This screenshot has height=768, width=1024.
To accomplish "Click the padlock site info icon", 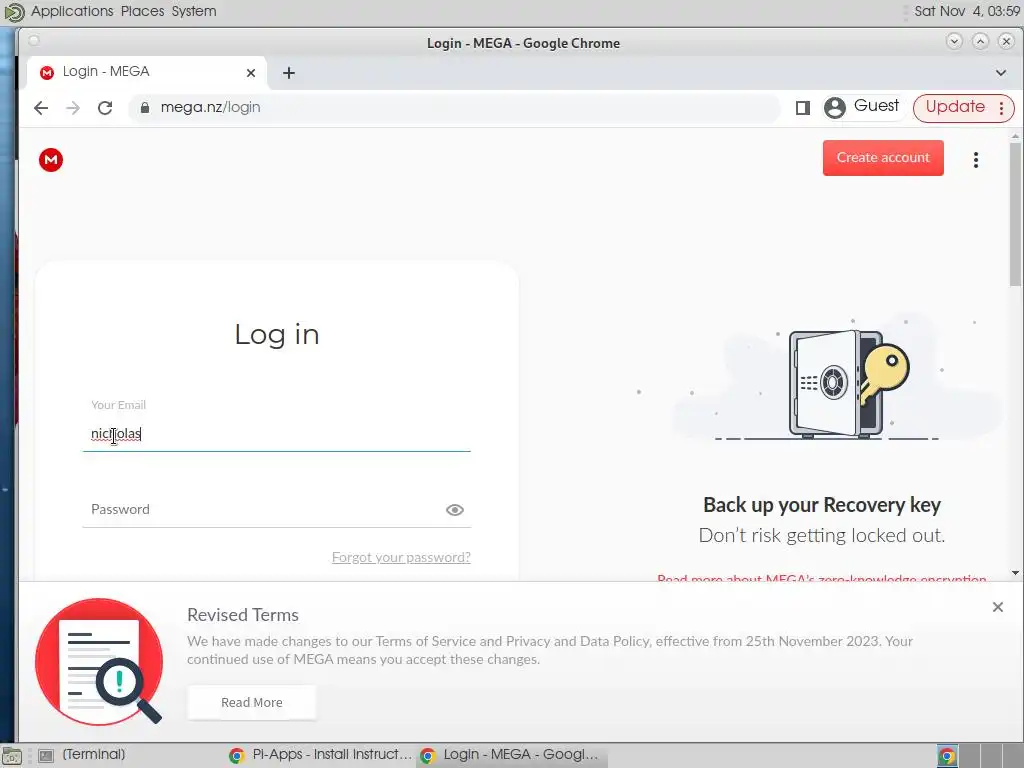I will click(x=145, y=108).
